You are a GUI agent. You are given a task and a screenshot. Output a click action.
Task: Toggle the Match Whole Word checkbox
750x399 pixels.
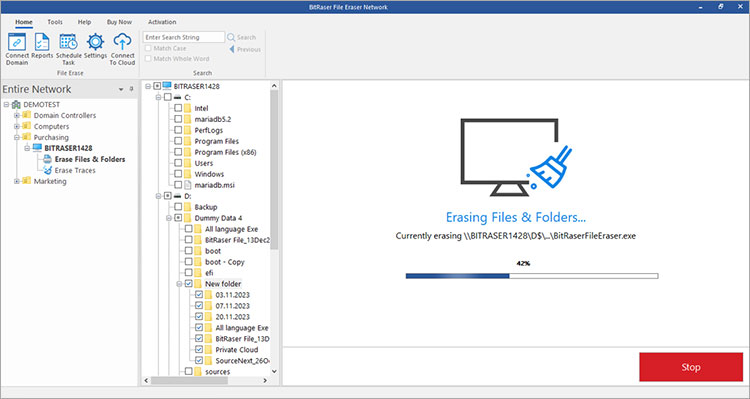(x=148, y=59)
